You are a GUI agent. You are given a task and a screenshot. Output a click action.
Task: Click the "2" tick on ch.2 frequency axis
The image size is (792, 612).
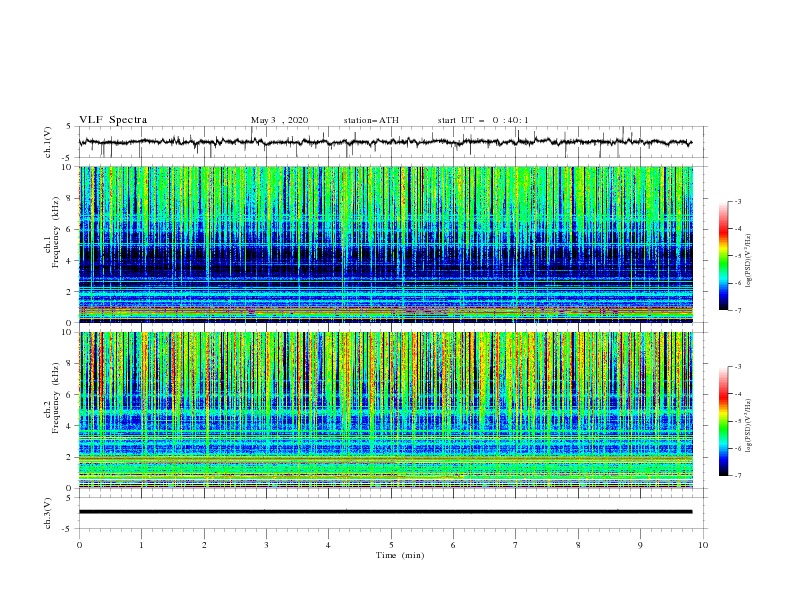[x=71, y=457]
